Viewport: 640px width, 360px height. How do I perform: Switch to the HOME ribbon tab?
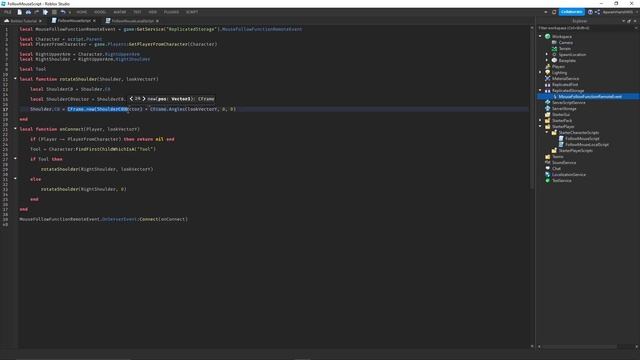(x=82, y=12)
